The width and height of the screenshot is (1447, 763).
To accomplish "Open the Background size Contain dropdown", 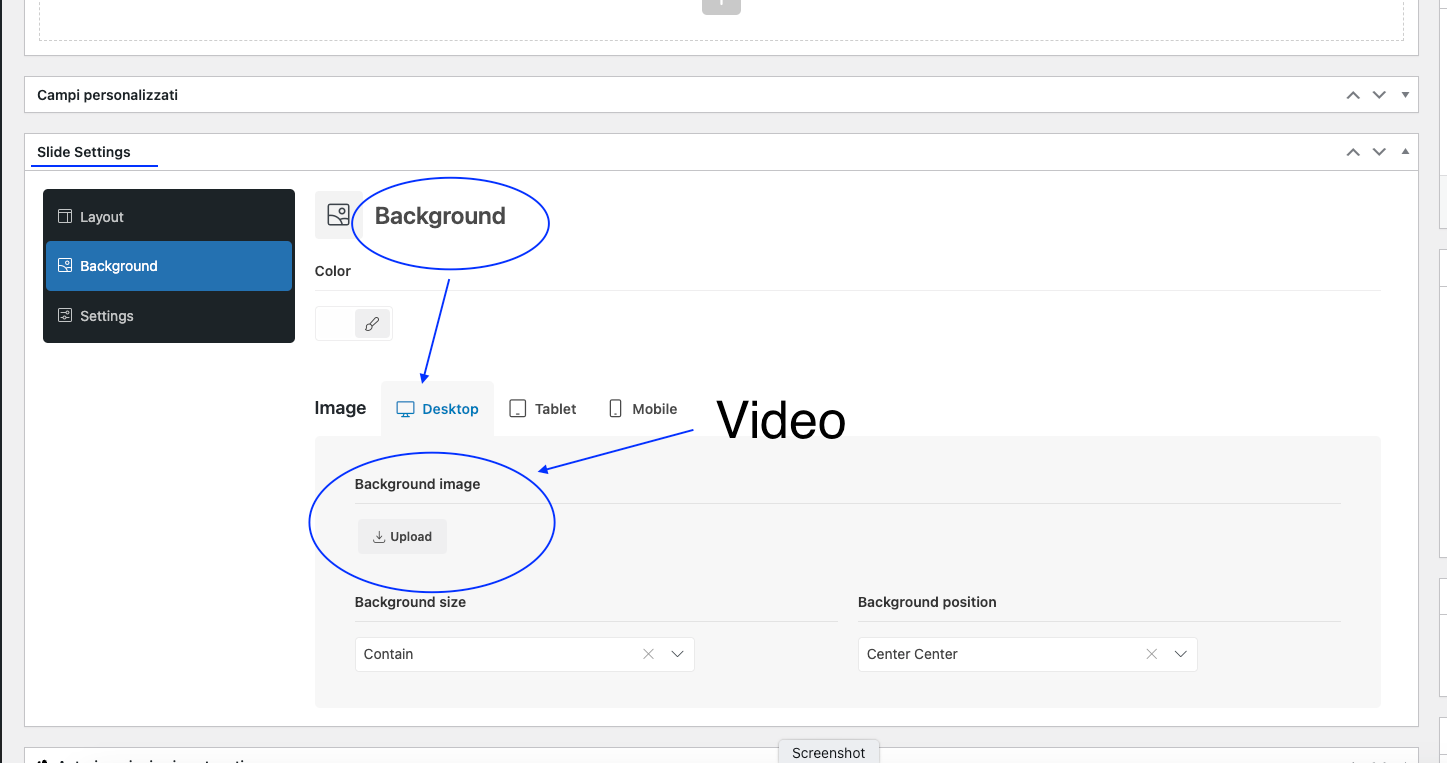I will coord(524,654).
